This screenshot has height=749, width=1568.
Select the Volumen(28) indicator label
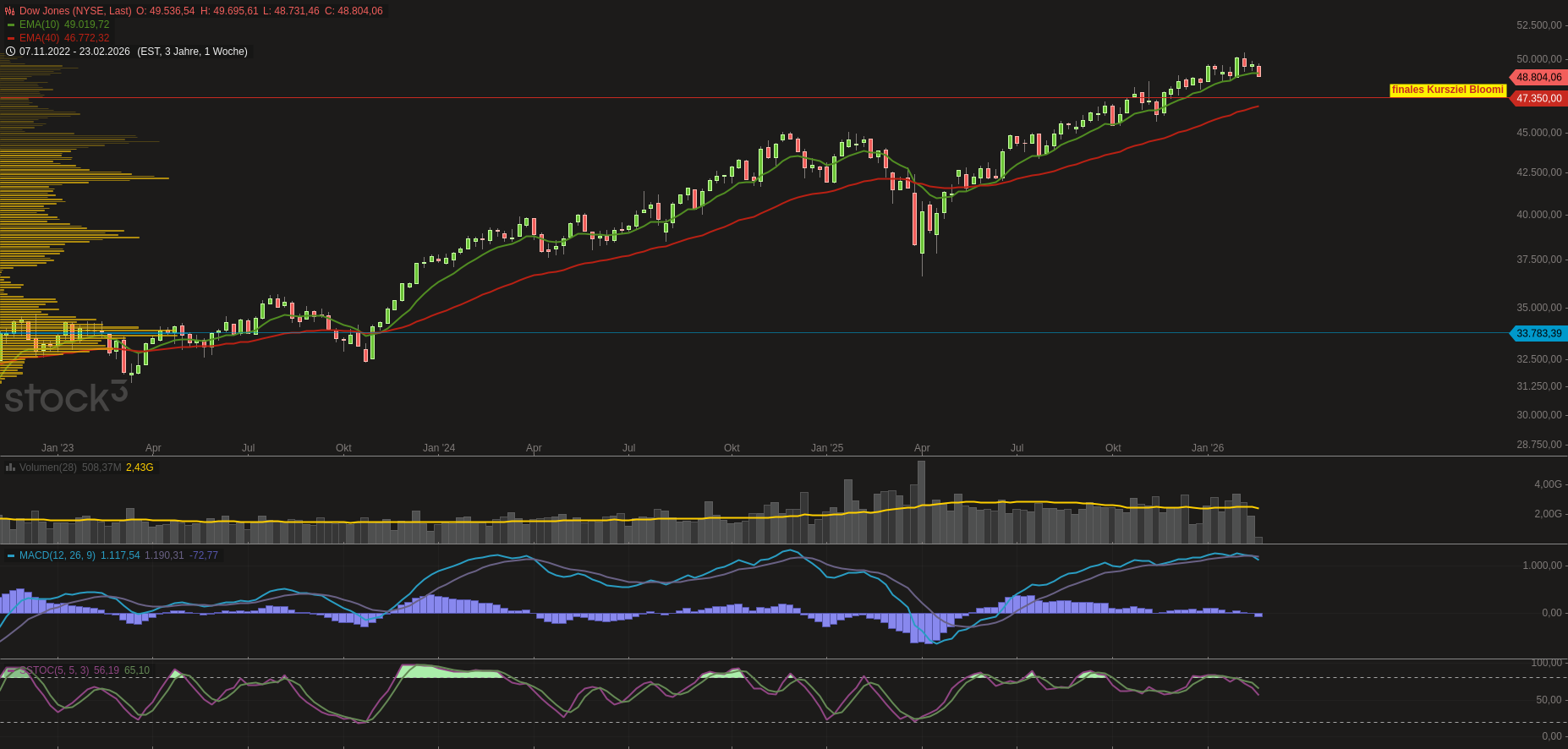tap(48, 467)
